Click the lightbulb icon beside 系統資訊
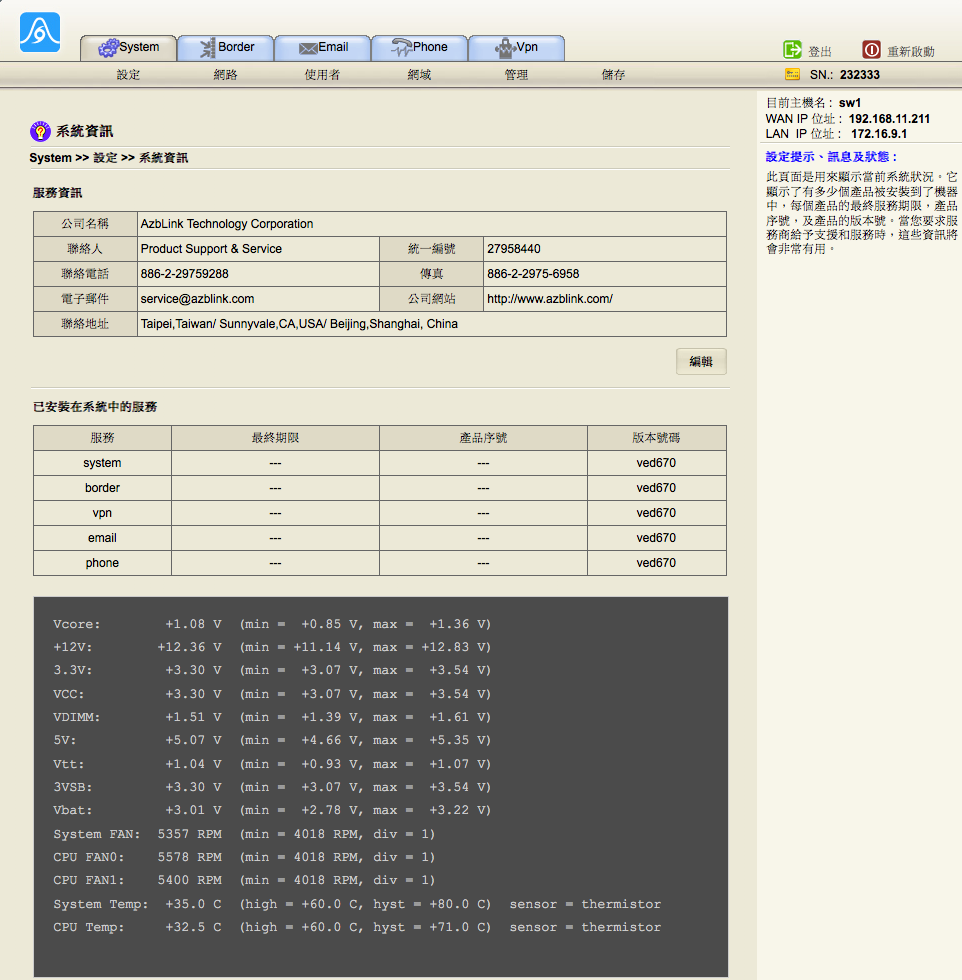The height and width of the screenshot is (980, 962). 40,131
